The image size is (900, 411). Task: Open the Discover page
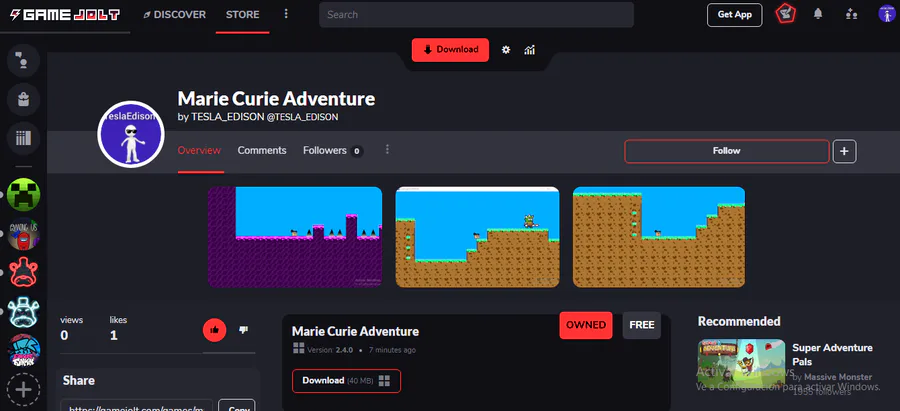(174, 15)
